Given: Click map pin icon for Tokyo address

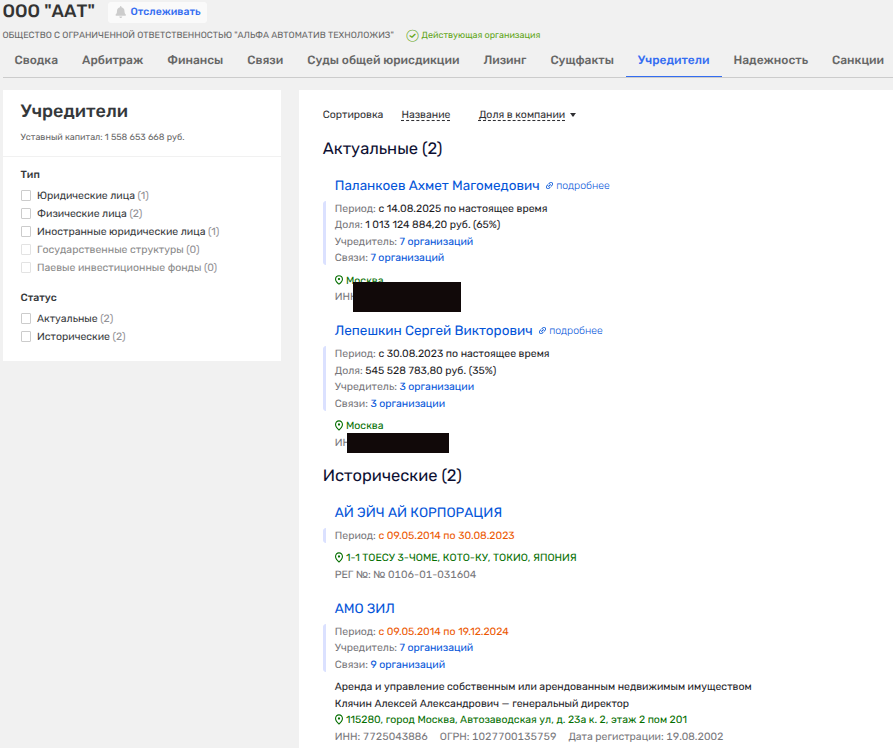Looking at the screenshot, I should (339, 557).
